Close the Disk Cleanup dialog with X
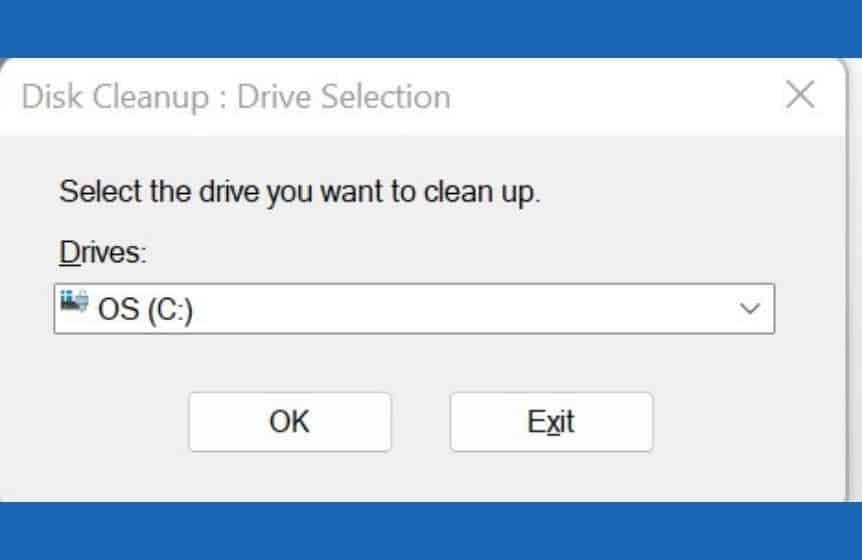The height and width of the screenshot is (560, 862). pyautogui.click(x=800, y=95)
